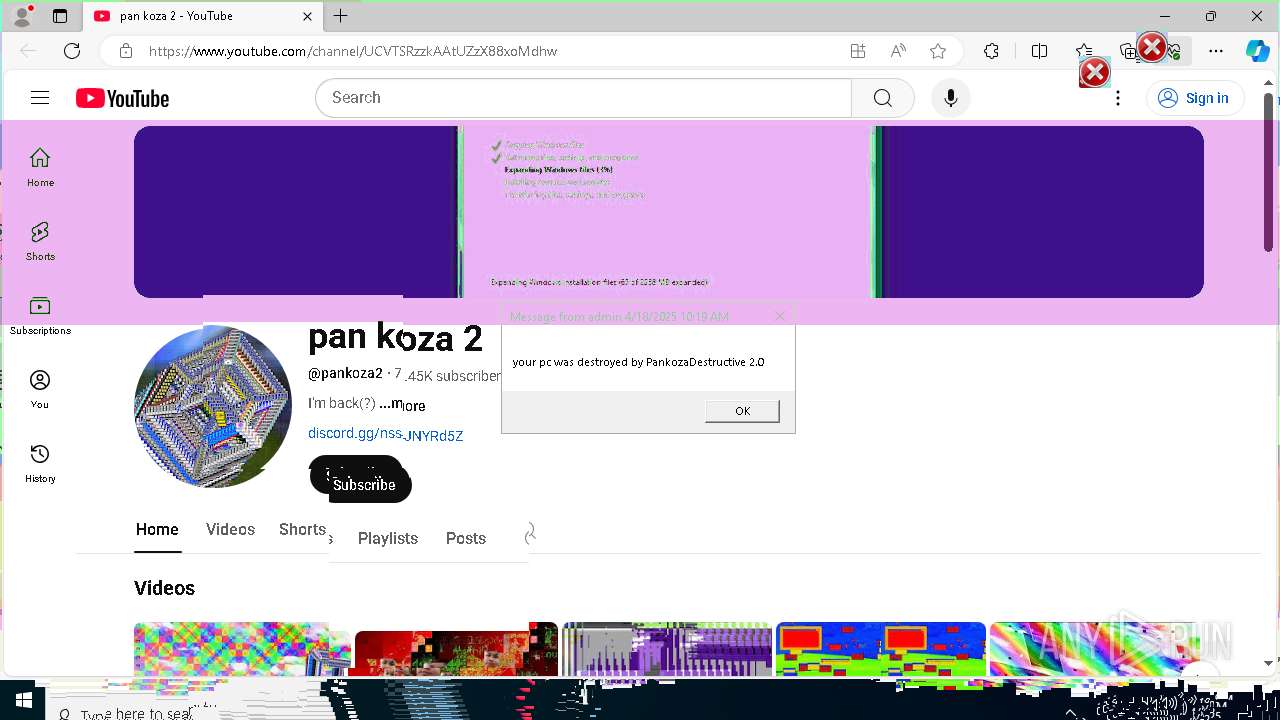View site information via the lock icon
The image size is (1280, 720).
(x=125, y=51)
